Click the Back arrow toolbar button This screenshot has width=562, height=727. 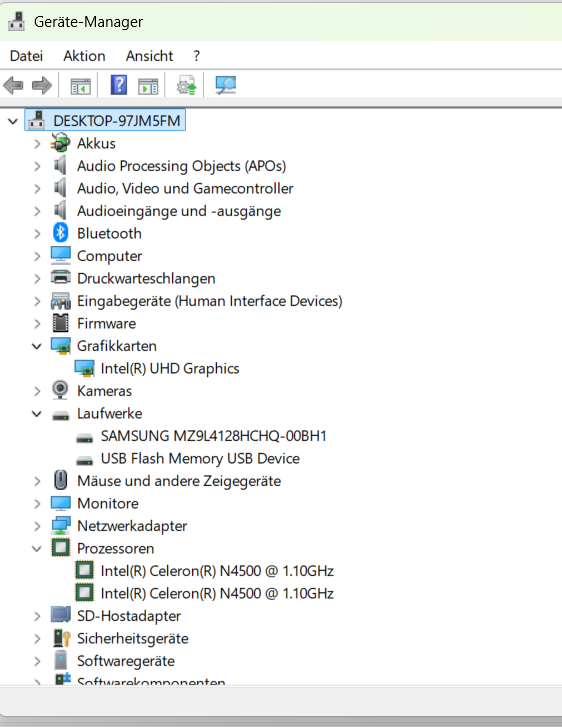13,85
